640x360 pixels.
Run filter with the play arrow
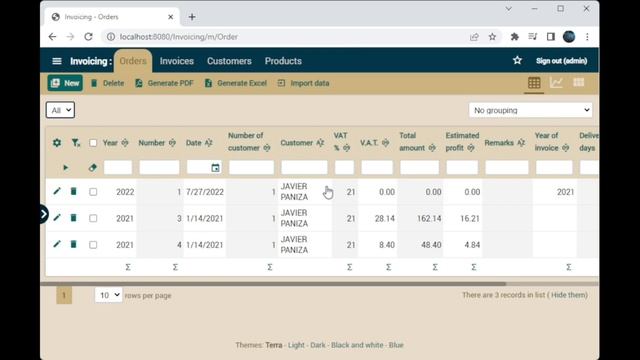(x=65, y=168)
